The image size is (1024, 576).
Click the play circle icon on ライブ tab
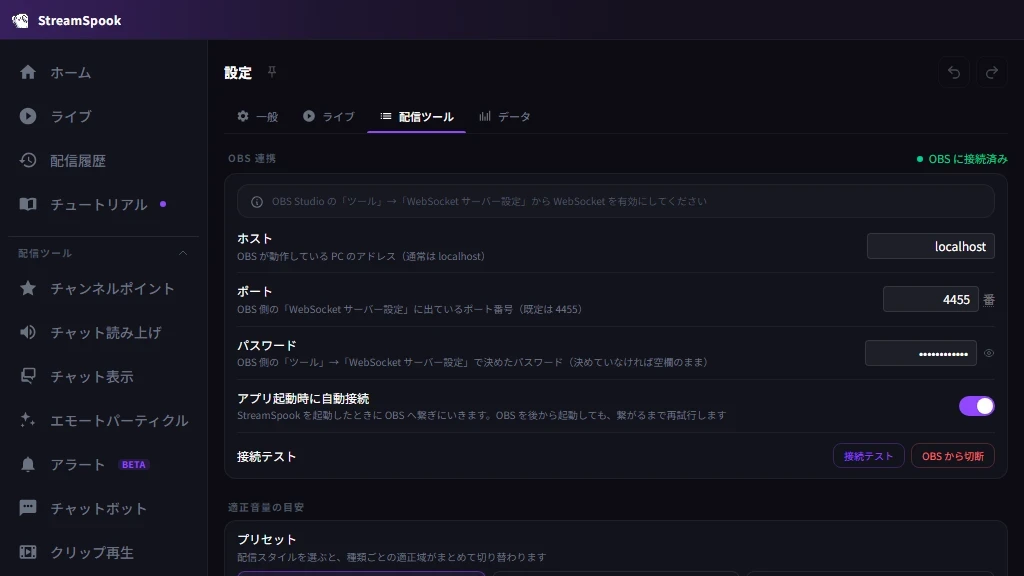click(x=309, y=116)
